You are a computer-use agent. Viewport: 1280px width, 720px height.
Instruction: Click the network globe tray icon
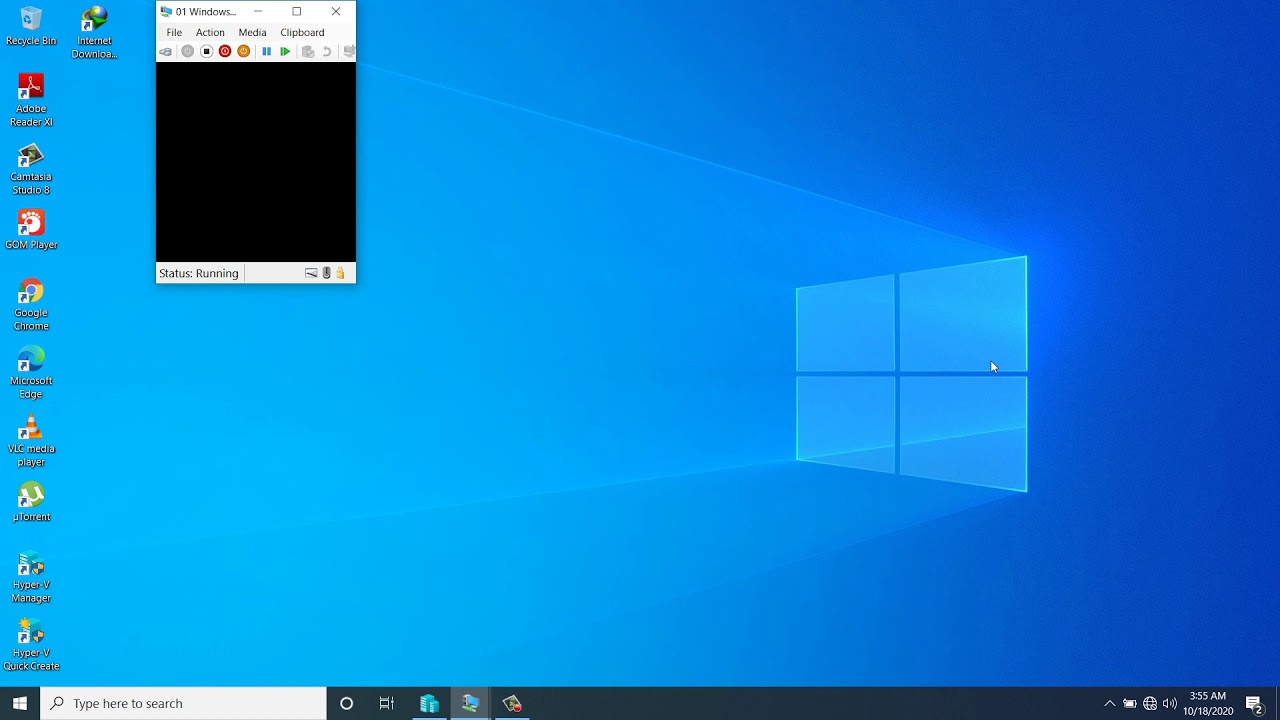pos(1150,703)
